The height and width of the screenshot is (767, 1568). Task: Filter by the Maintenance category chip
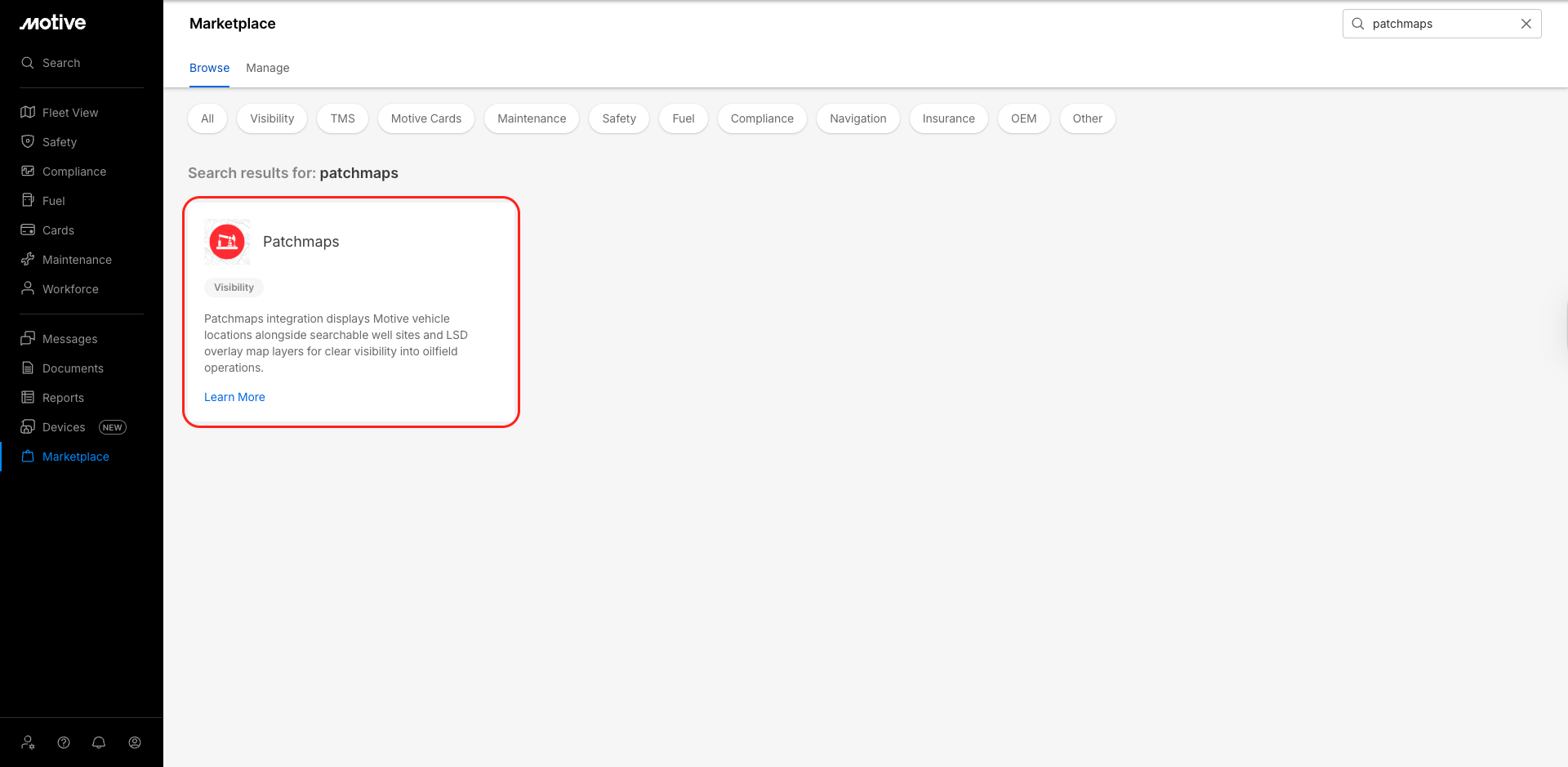point(532,118)
